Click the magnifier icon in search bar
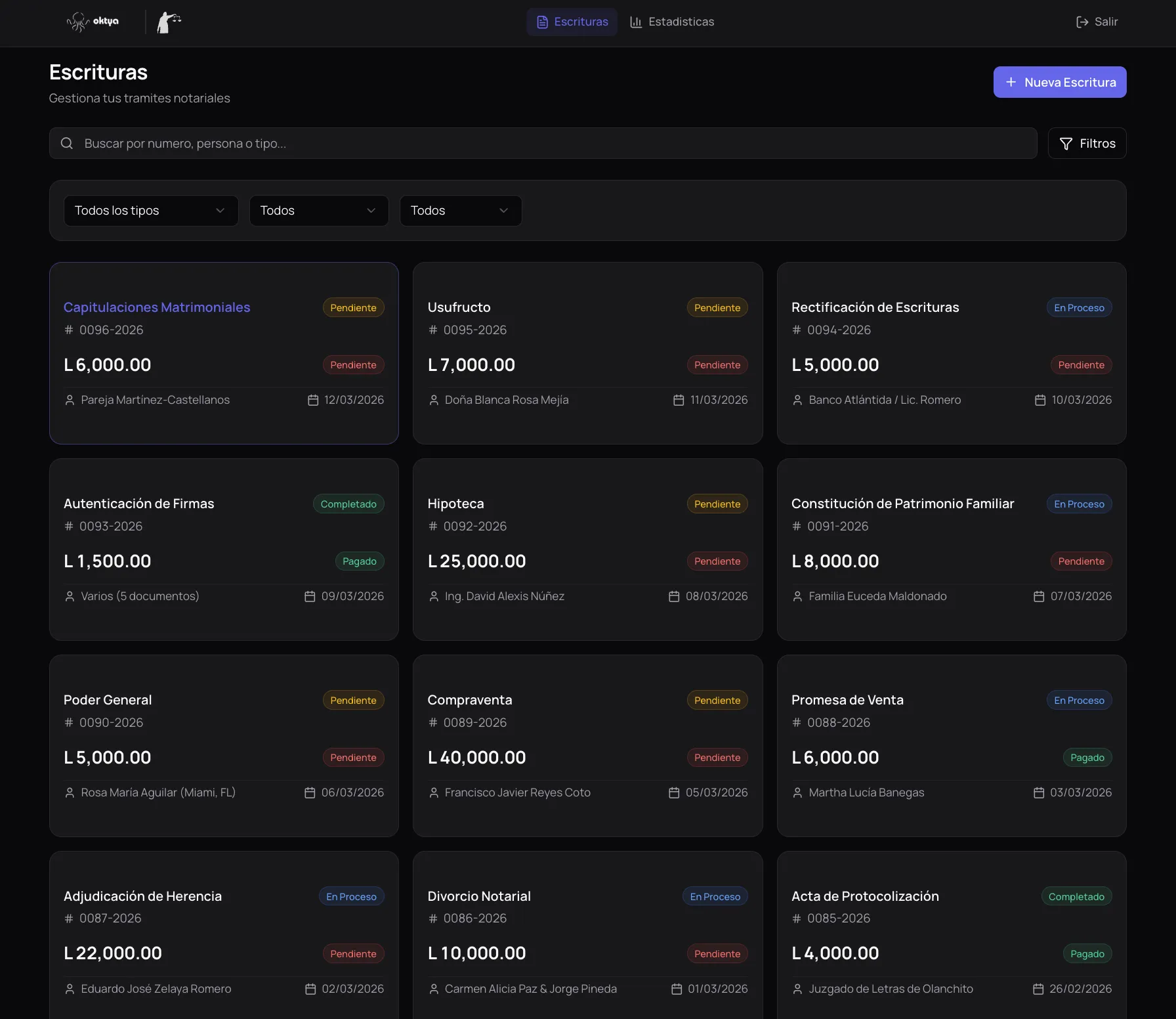Screen dimensions: 1176x1019 click(67, 143)
